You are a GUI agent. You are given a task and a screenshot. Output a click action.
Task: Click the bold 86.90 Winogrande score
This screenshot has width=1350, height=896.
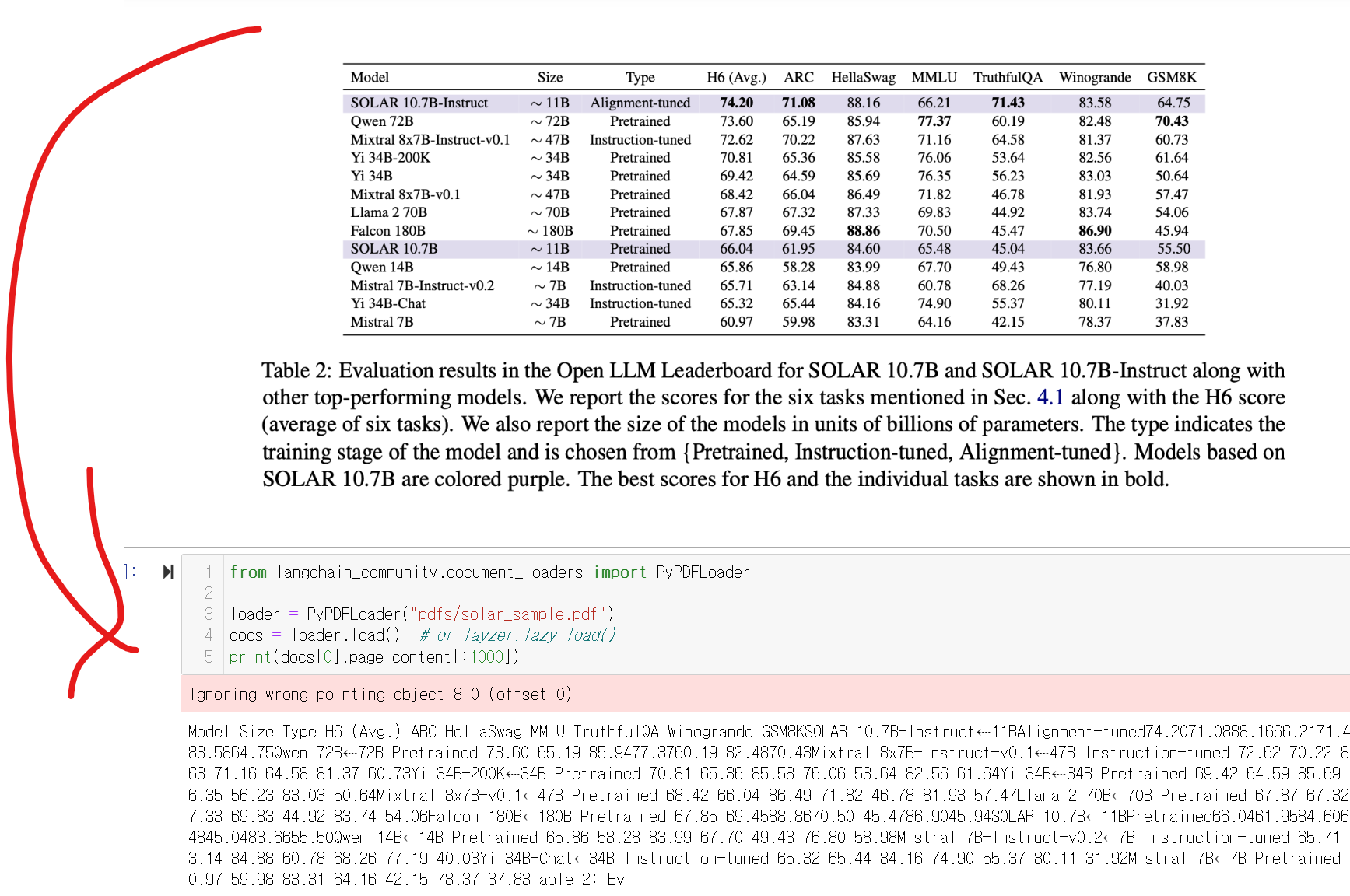pos(1094,231)
